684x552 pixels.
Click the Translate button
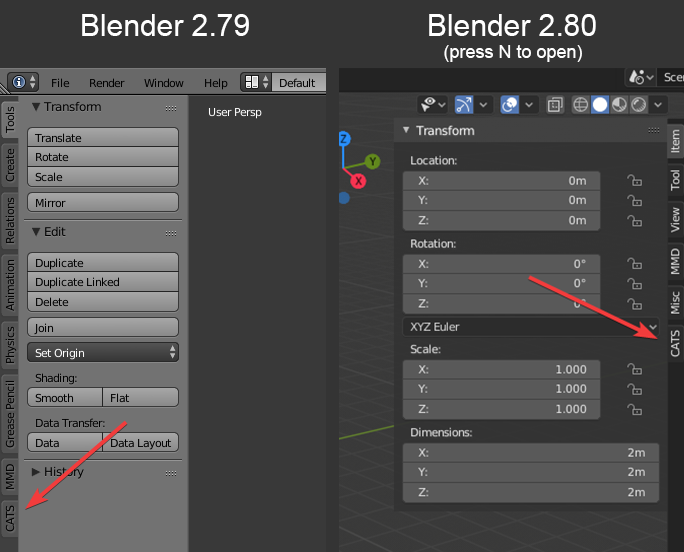pyautogui.click(x=103, y=138)
